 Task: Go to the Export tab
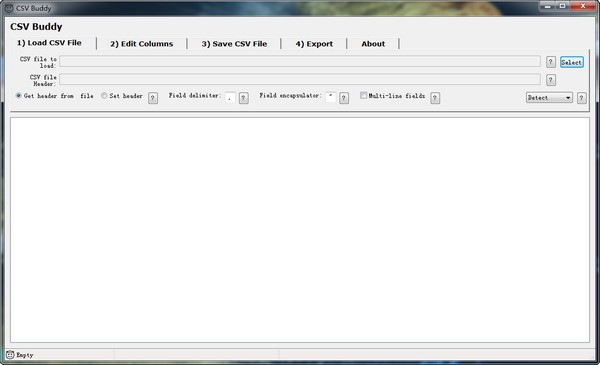(x=314, y=44)
